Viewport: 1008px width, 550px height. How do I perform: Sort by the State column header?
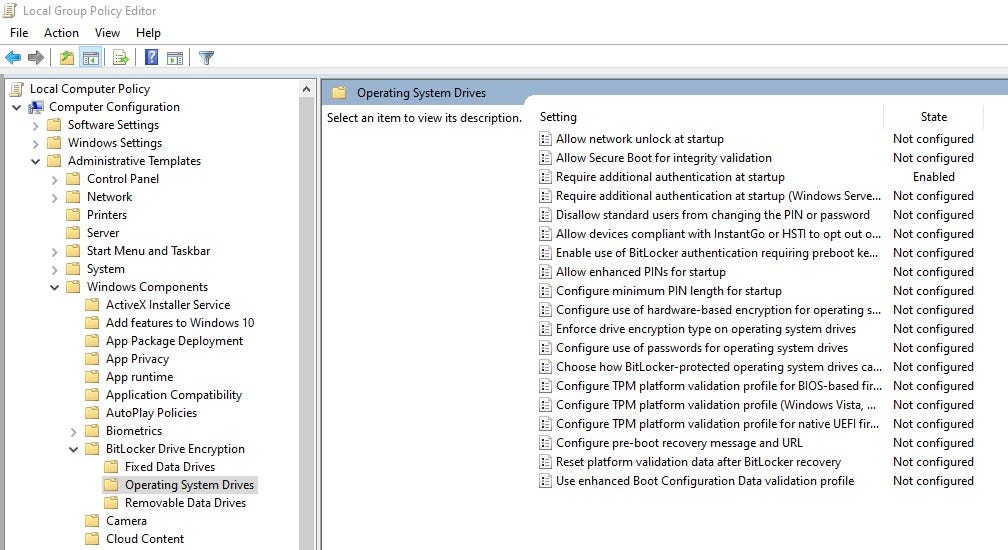(933, 117)
